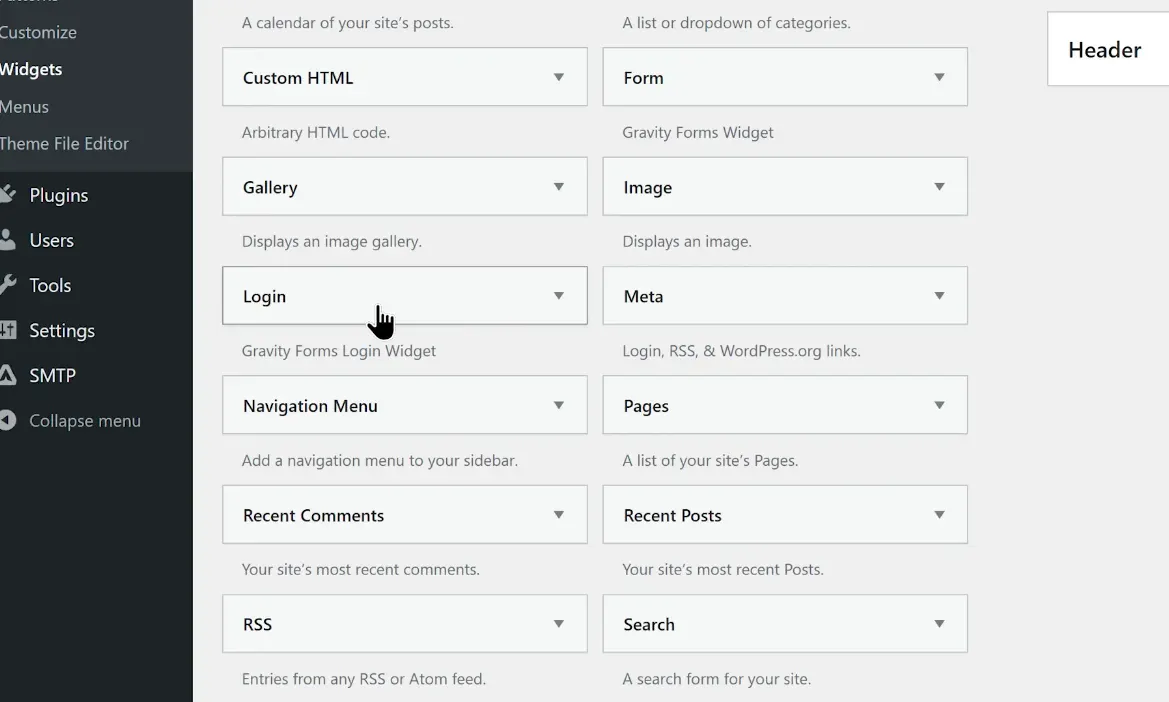This screenshot has width=1169, height=702.
Task: Open the Menus submenu item
Action: click(x=24, y=106)
